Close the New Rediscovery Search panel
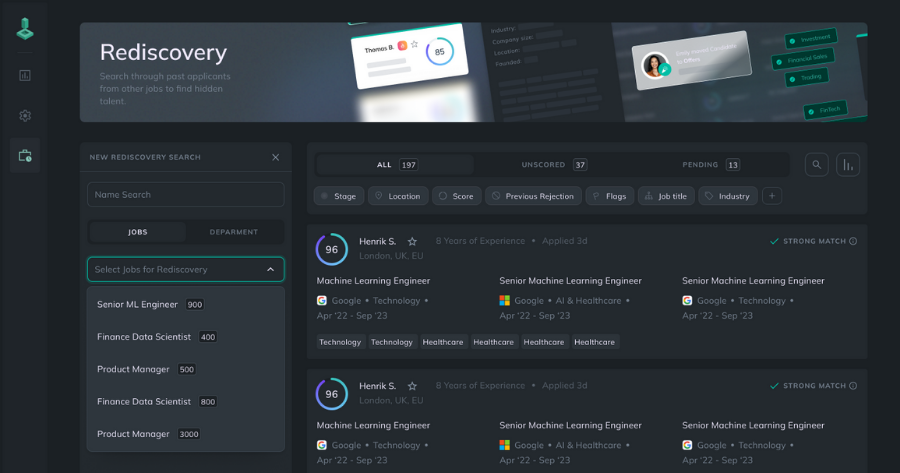The image size is (900, 473). (276, 157)
